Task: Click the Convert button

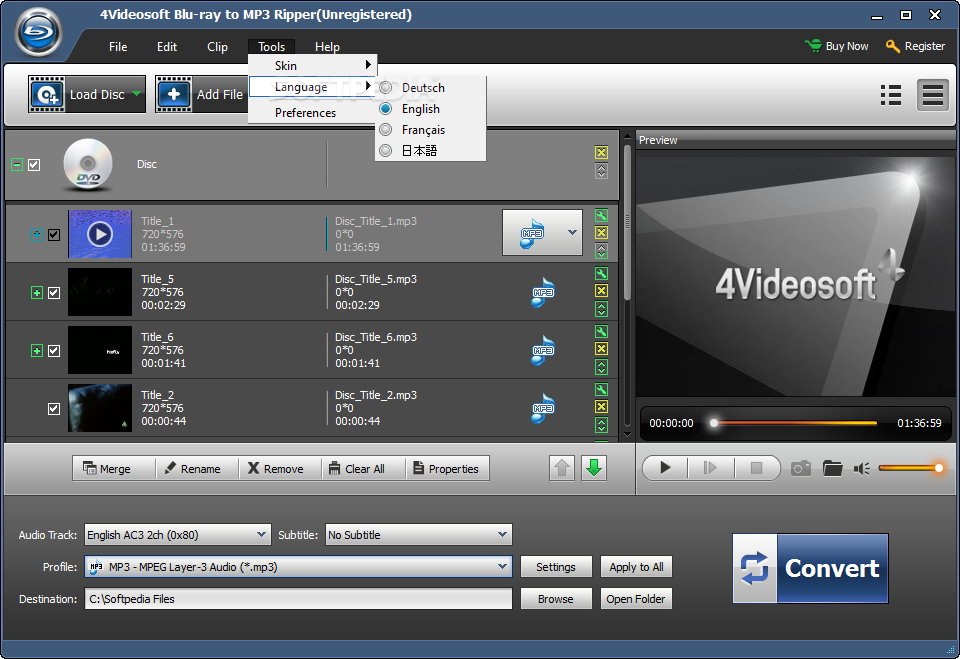Action: pyautogui.click(x=810, y=568)
